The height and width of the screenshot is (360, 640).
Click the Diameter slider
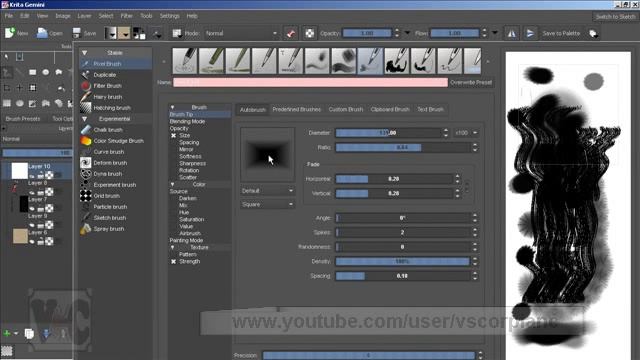click(388, 133)
